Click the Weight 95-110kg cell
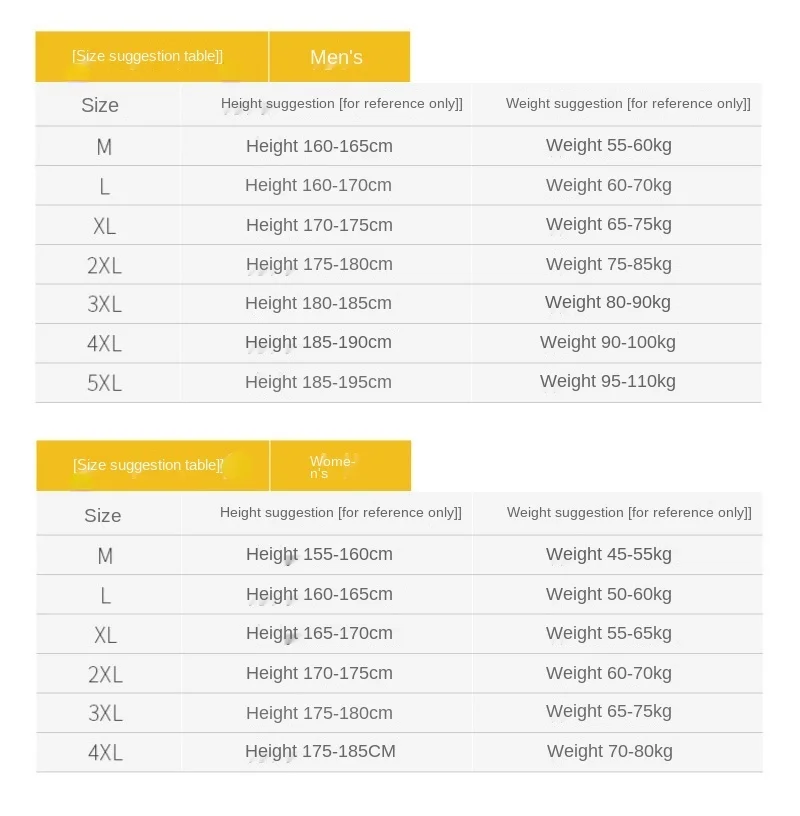The image size is (800, 816). (x=608, y=381)
